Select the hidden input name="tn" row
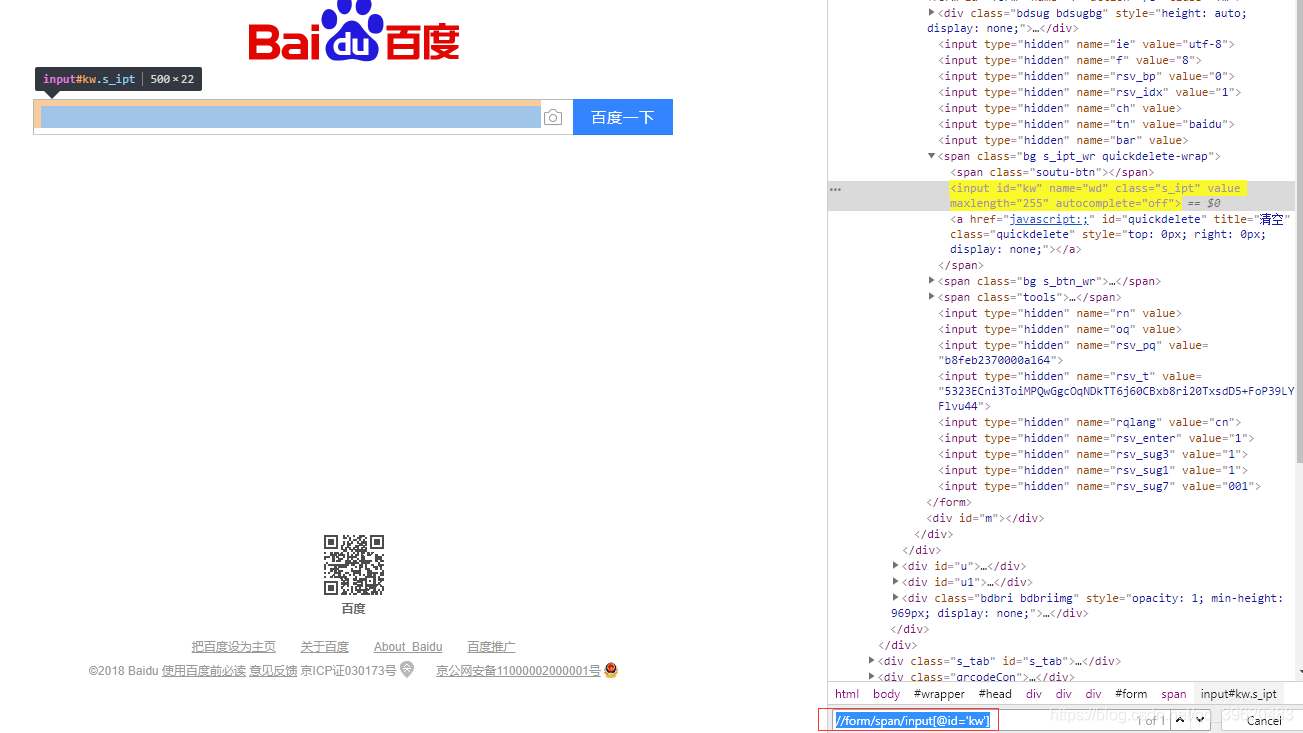The height and width of the screenshot is (733, 1303). point(1087,124)
